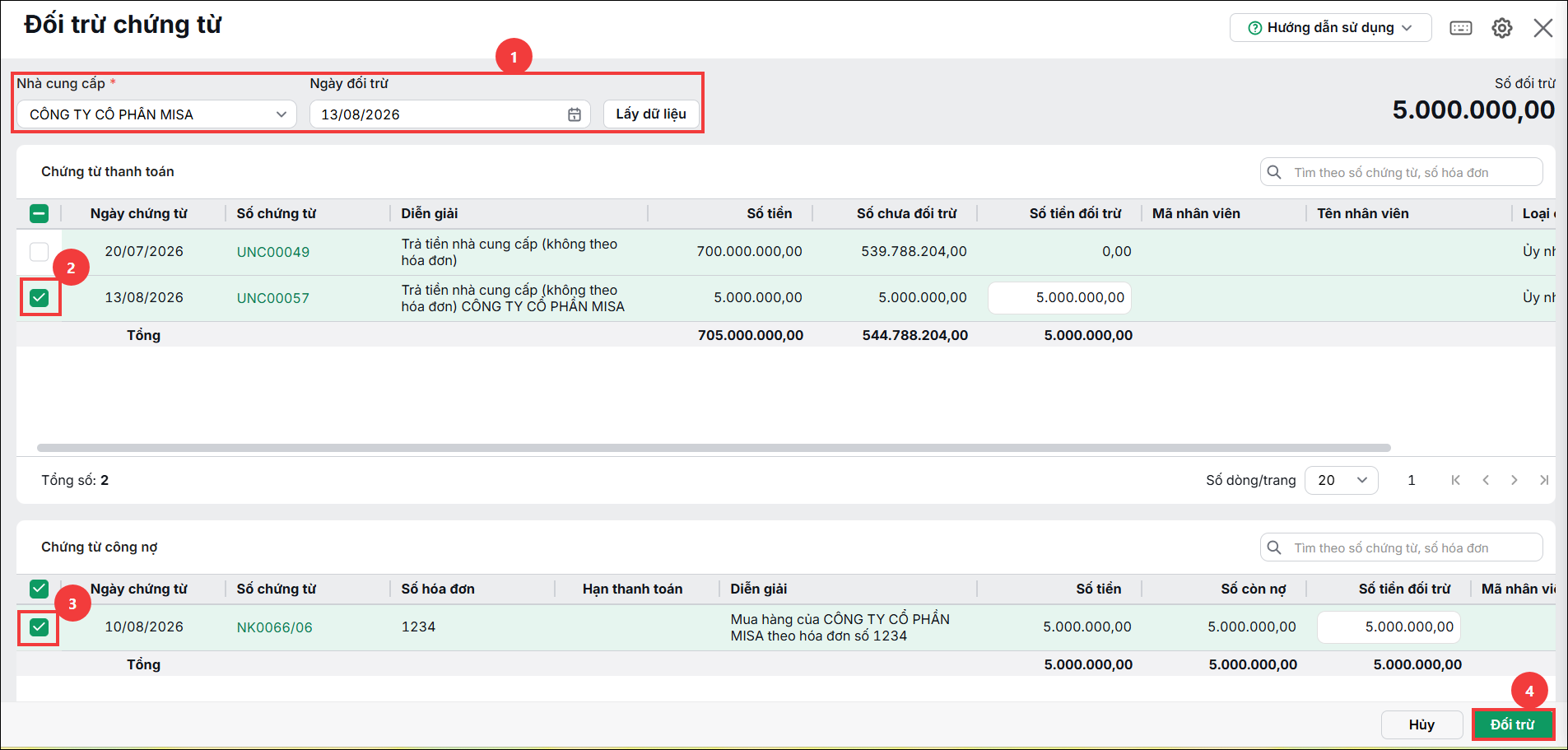Viewport: 1568px width, 750px height.
Task: Click the 705.000.000,00 total amount
Action: [751, 335]
